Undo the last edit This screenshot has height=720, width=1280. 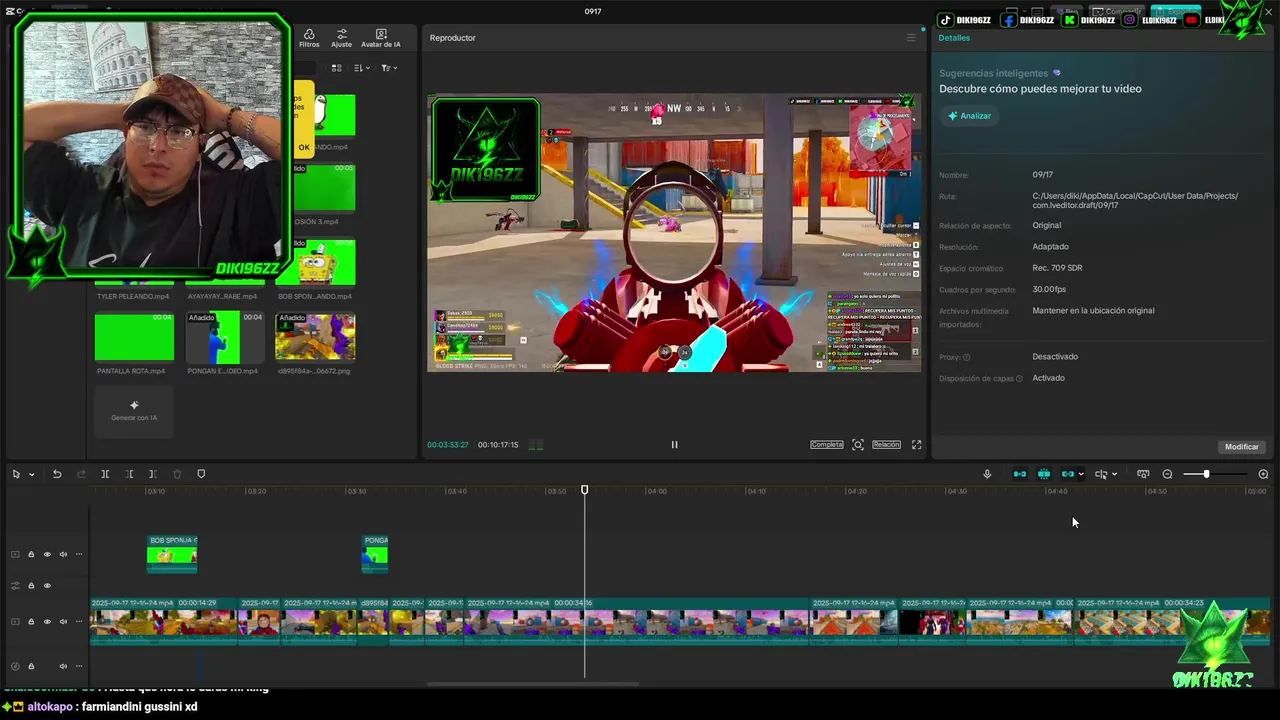pyautogui.click(x=57, y=474)
